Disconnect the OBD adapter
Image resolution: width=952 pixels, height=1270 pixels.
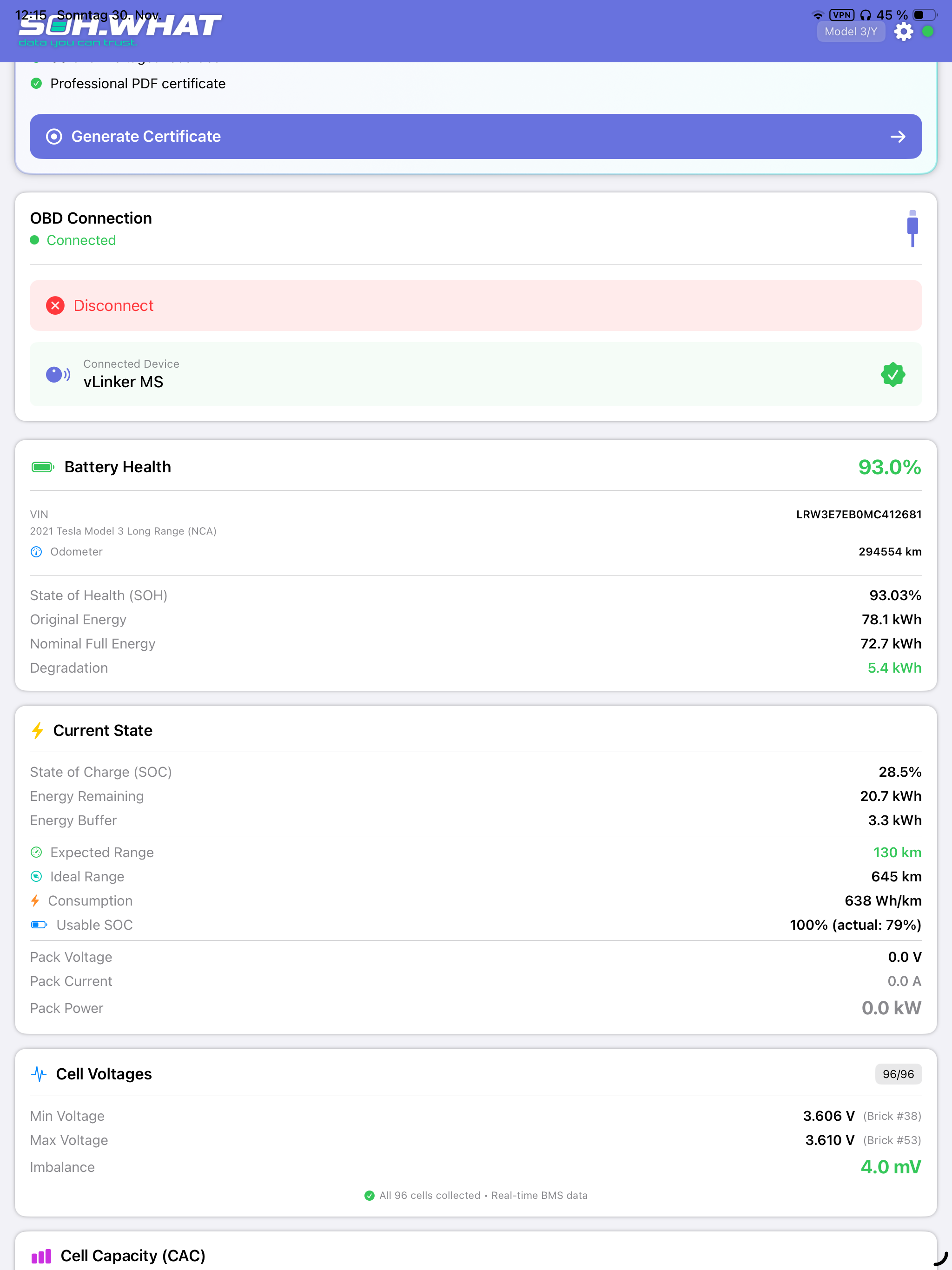[x=476, y=305]
